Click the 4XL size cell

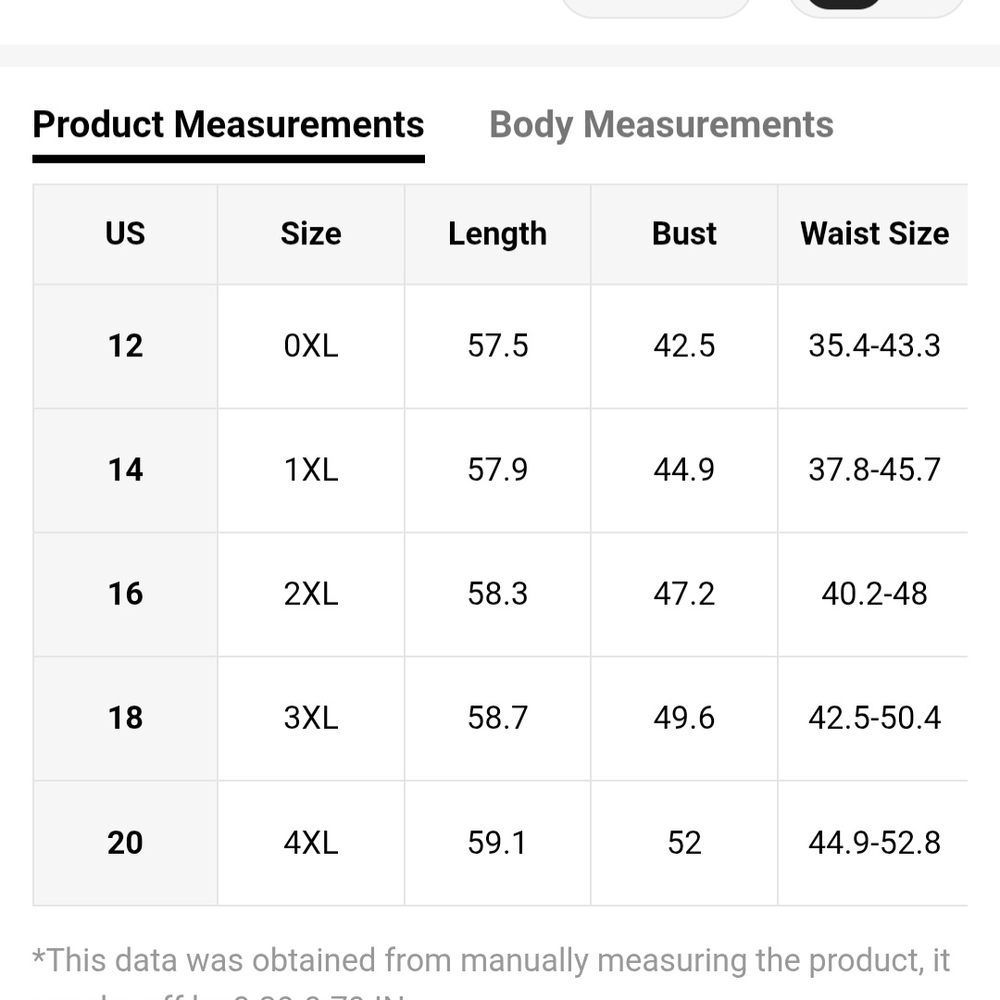coord(311,842)
